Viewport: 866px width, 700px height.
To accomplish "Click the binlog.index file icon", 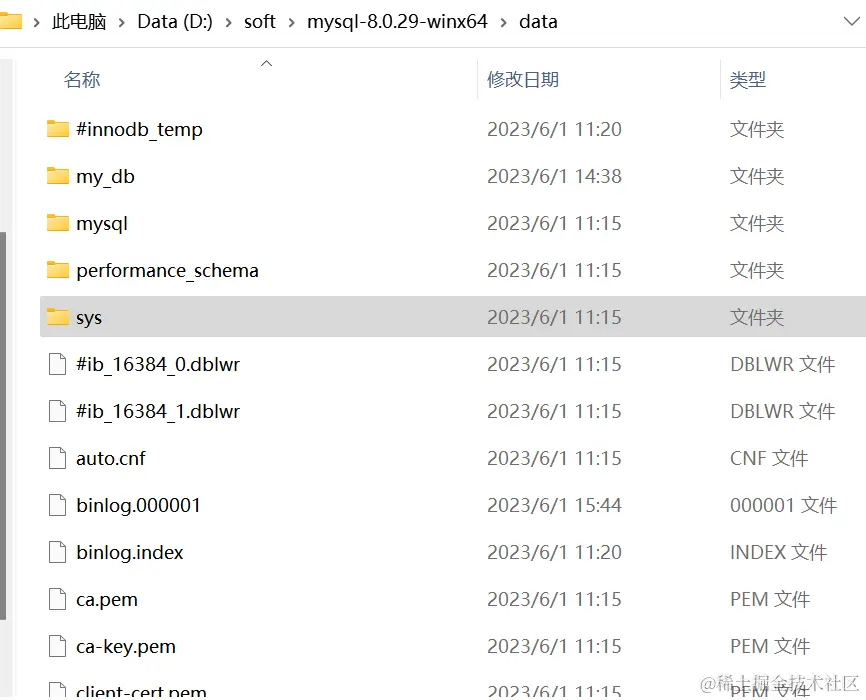I will tap(57, 552).
